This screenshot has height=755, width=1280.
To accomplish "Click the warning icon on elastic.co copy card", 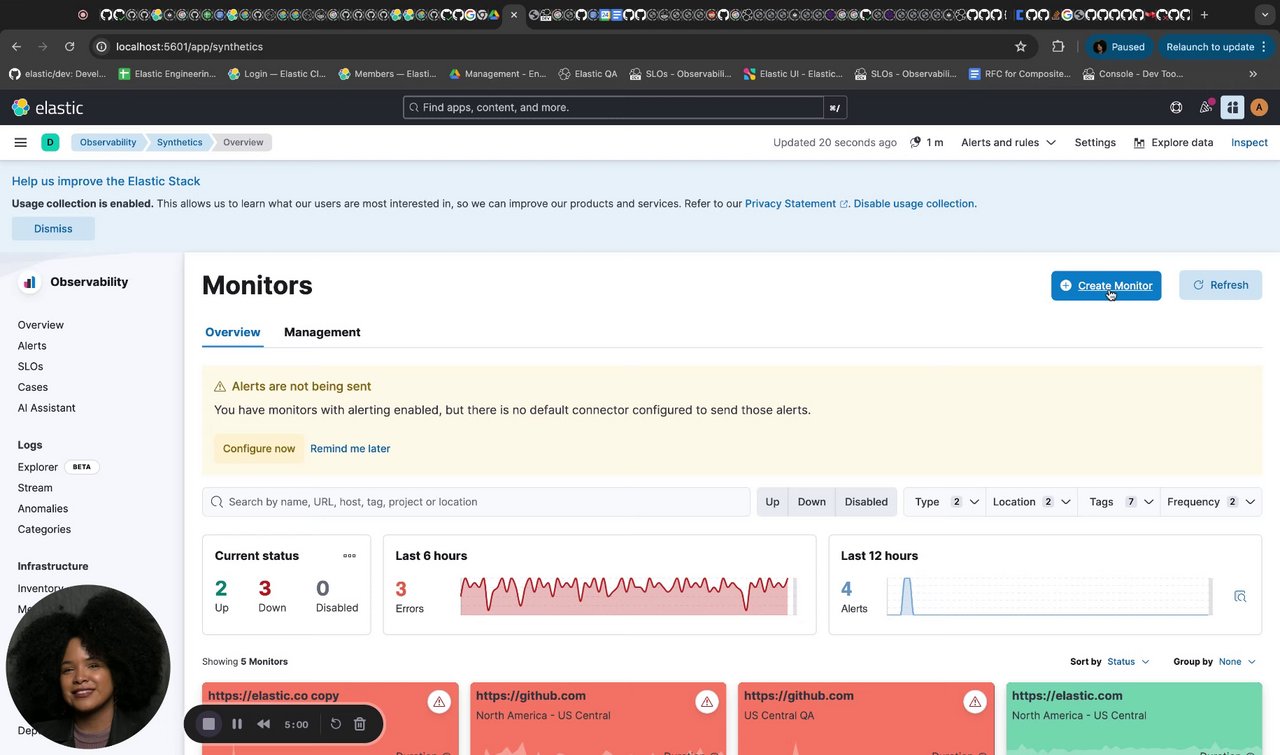I will pos(439,702).
